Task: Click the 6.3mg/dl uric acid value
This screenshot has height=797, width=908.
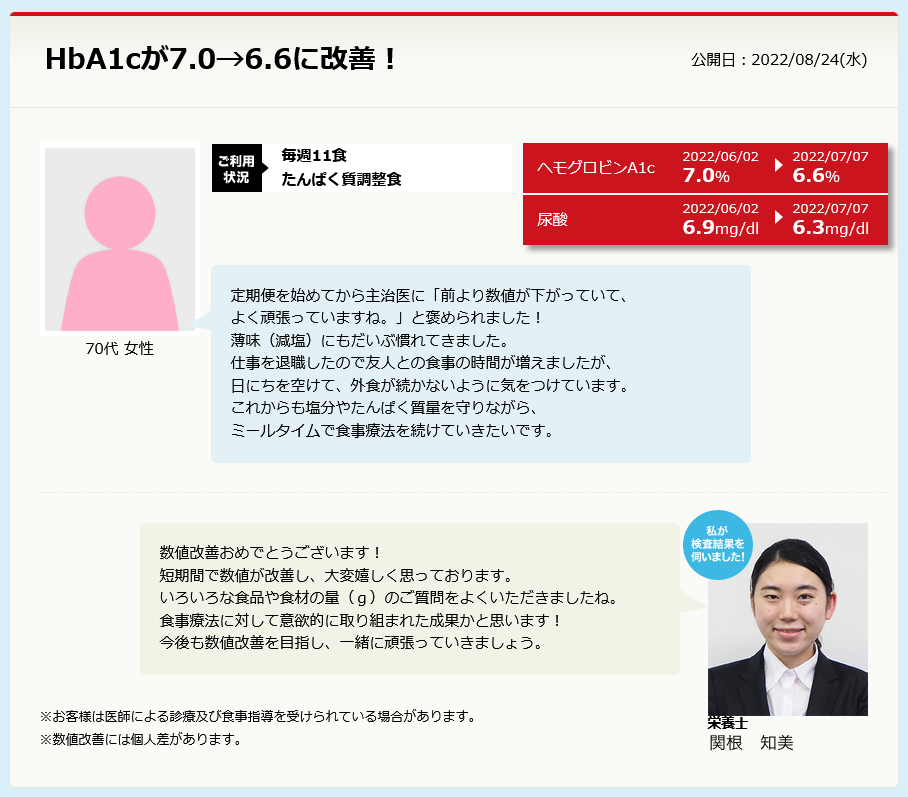Action: pos(830,228)
